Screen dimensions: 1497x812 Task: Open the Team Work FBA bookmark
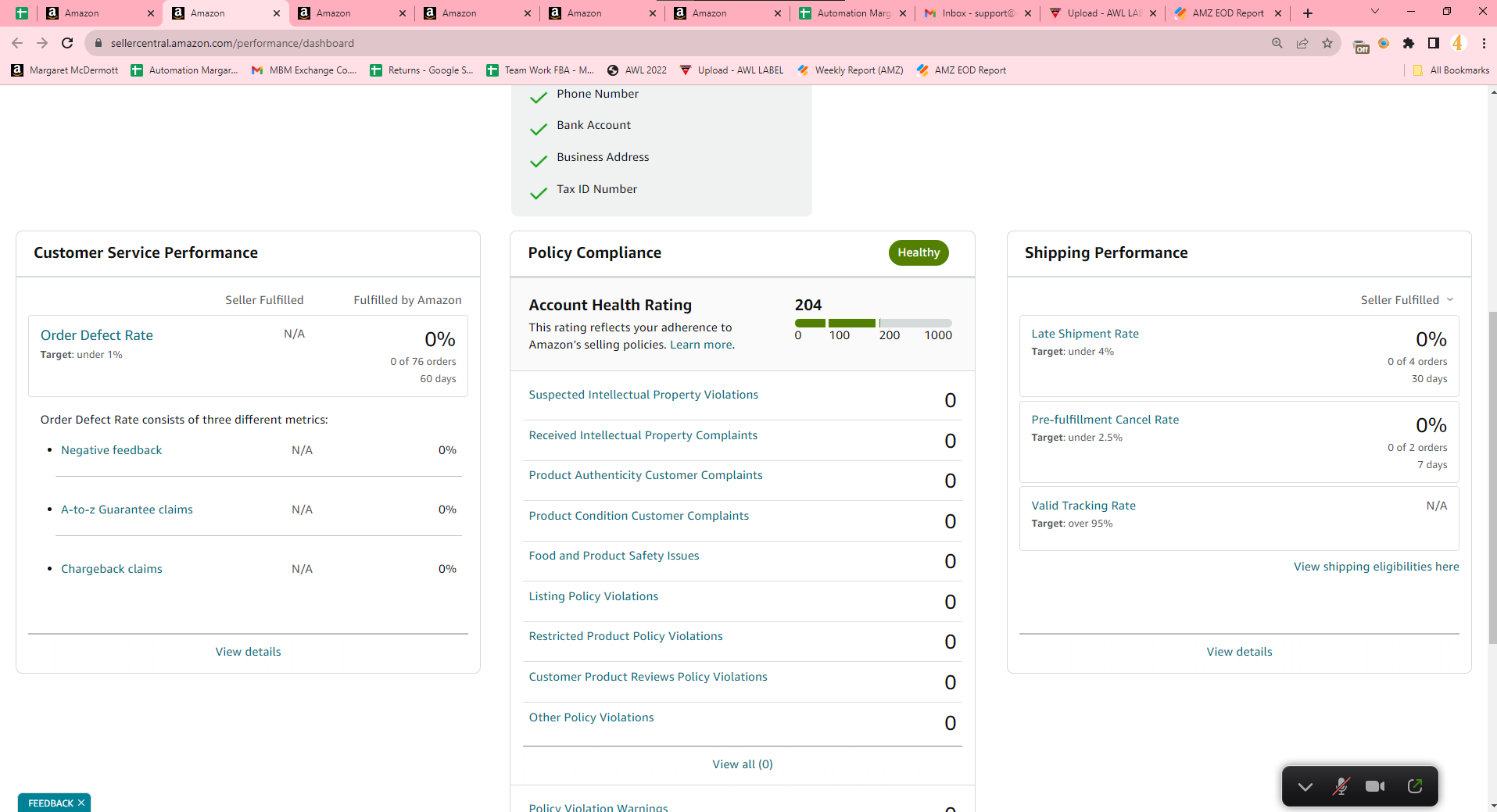540,70
